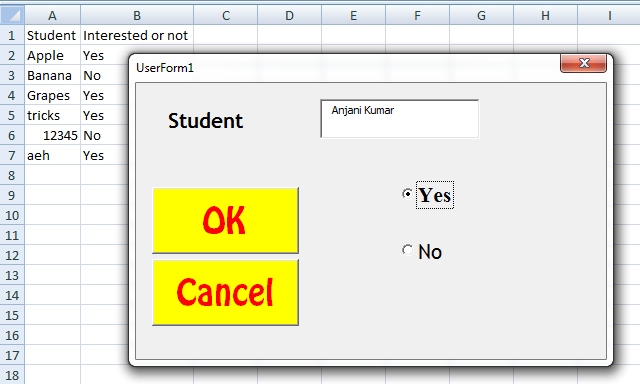
Task: Click the Interested or not header cell
Action: pyautogui.click(x=137, y=36)
